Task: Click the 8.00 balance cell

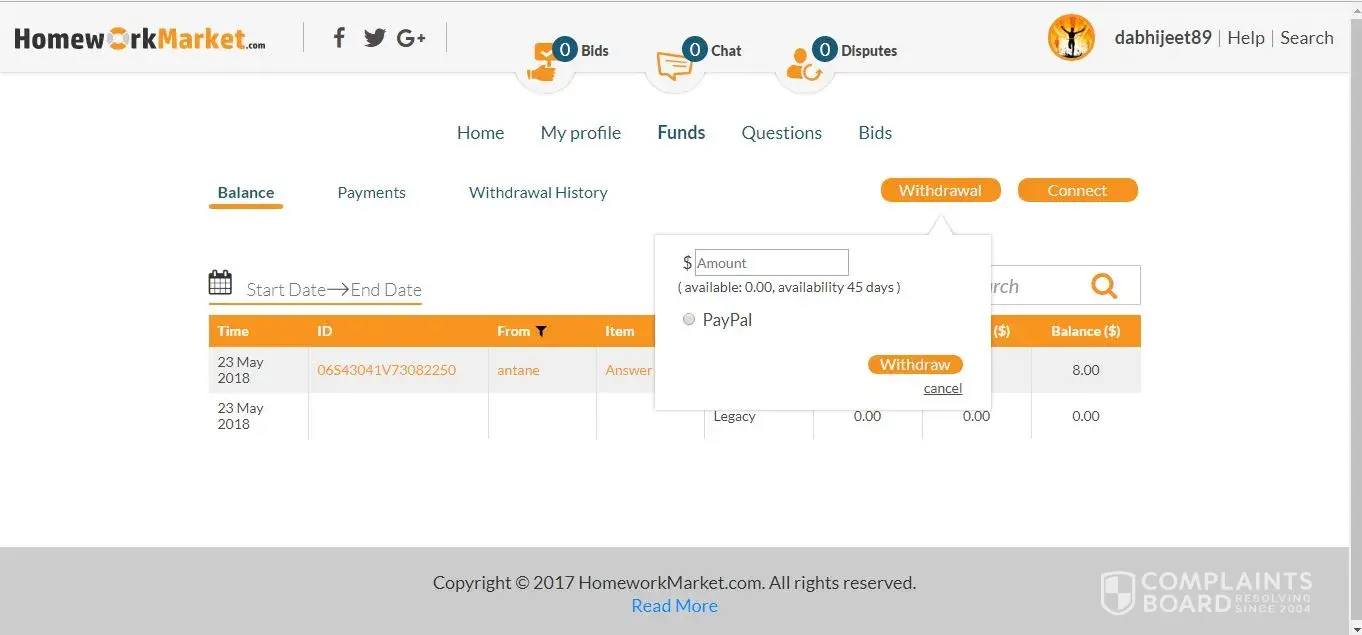Action: [x=1086, y=370]
